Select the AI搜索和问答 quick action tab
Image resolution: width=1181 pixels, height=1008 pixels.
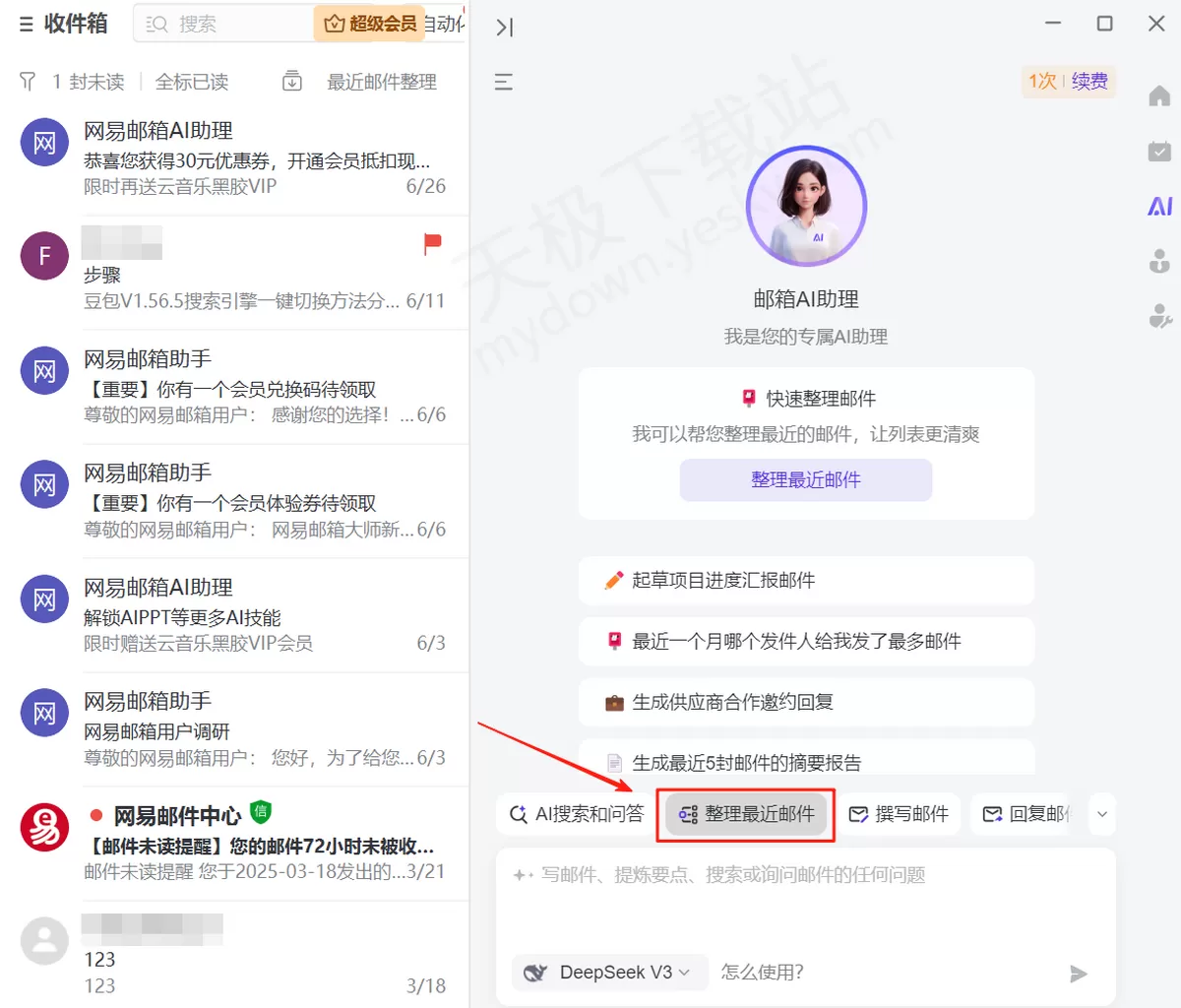(577, 814)
